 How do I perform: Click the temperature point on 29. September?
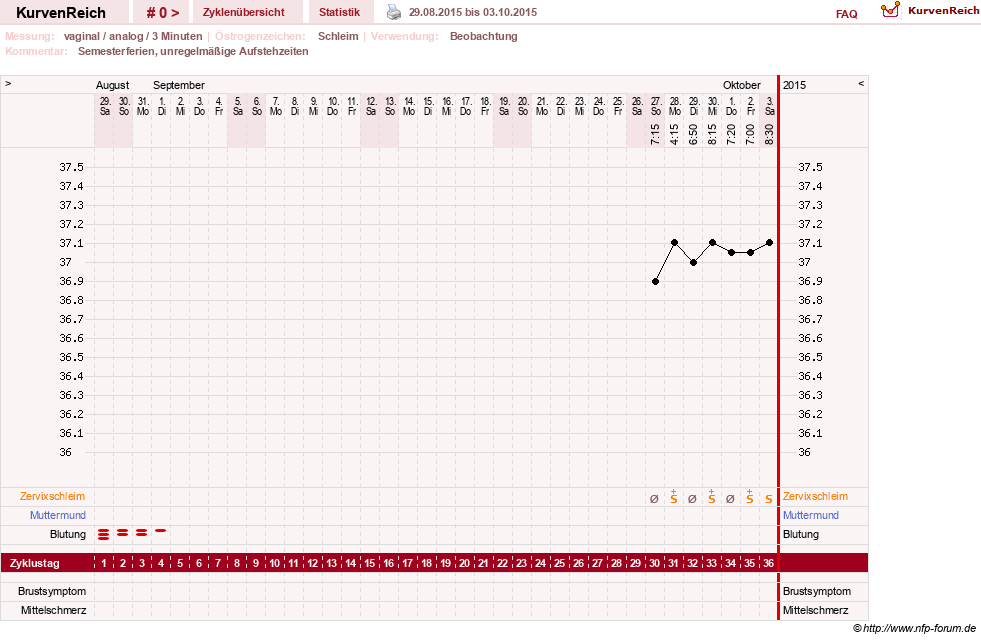click(x=693, y=263)
